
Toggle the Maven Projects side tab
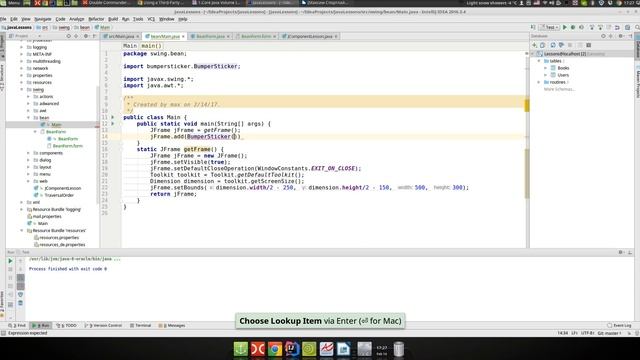[637, 83]
